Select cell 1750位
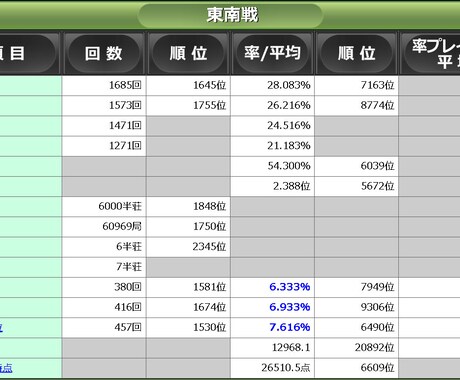Screen dimensions: 460x380 (x=188, y=227)
